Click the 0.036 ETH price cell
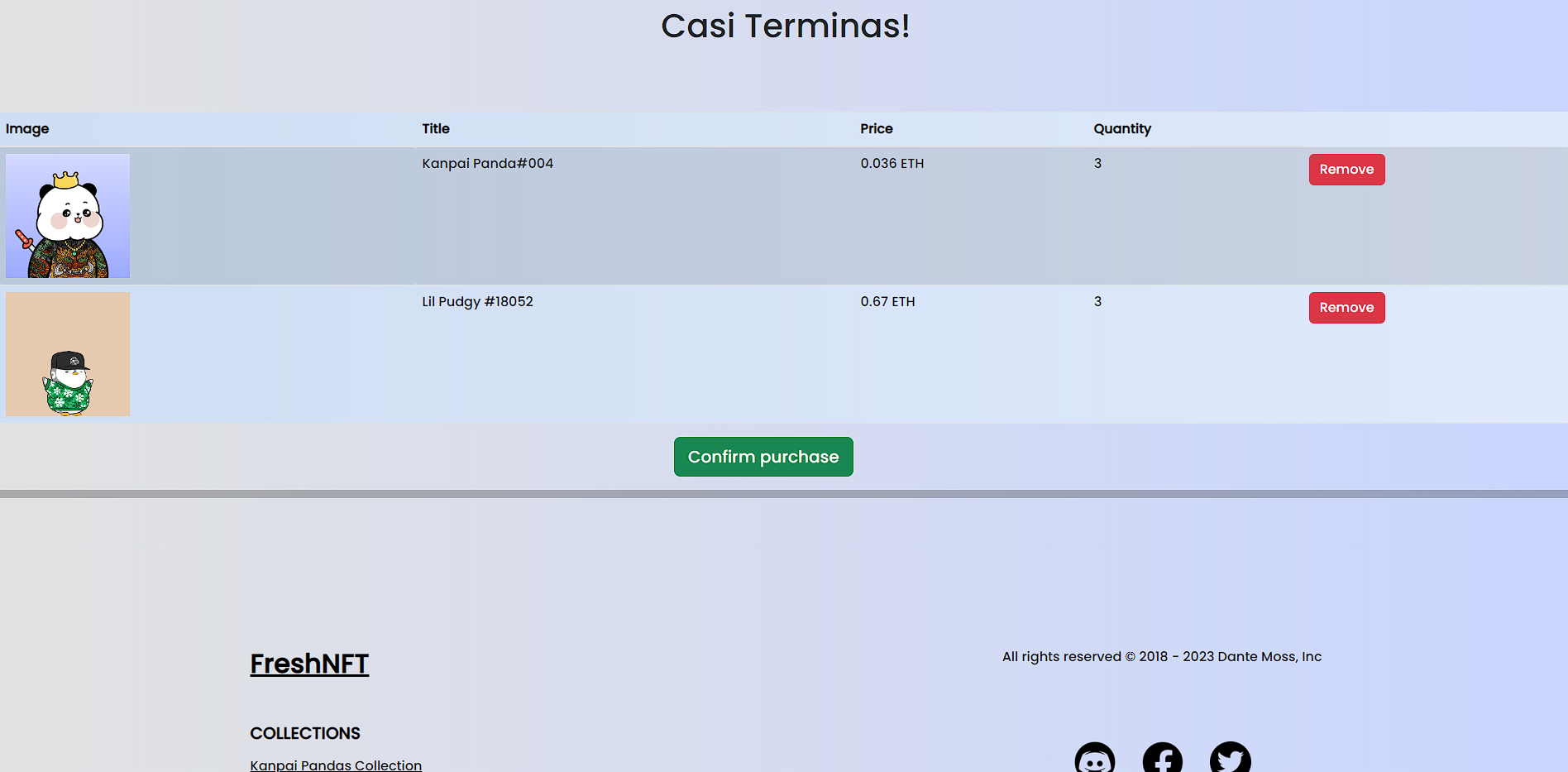1568x772 pixels. point(892,164)
